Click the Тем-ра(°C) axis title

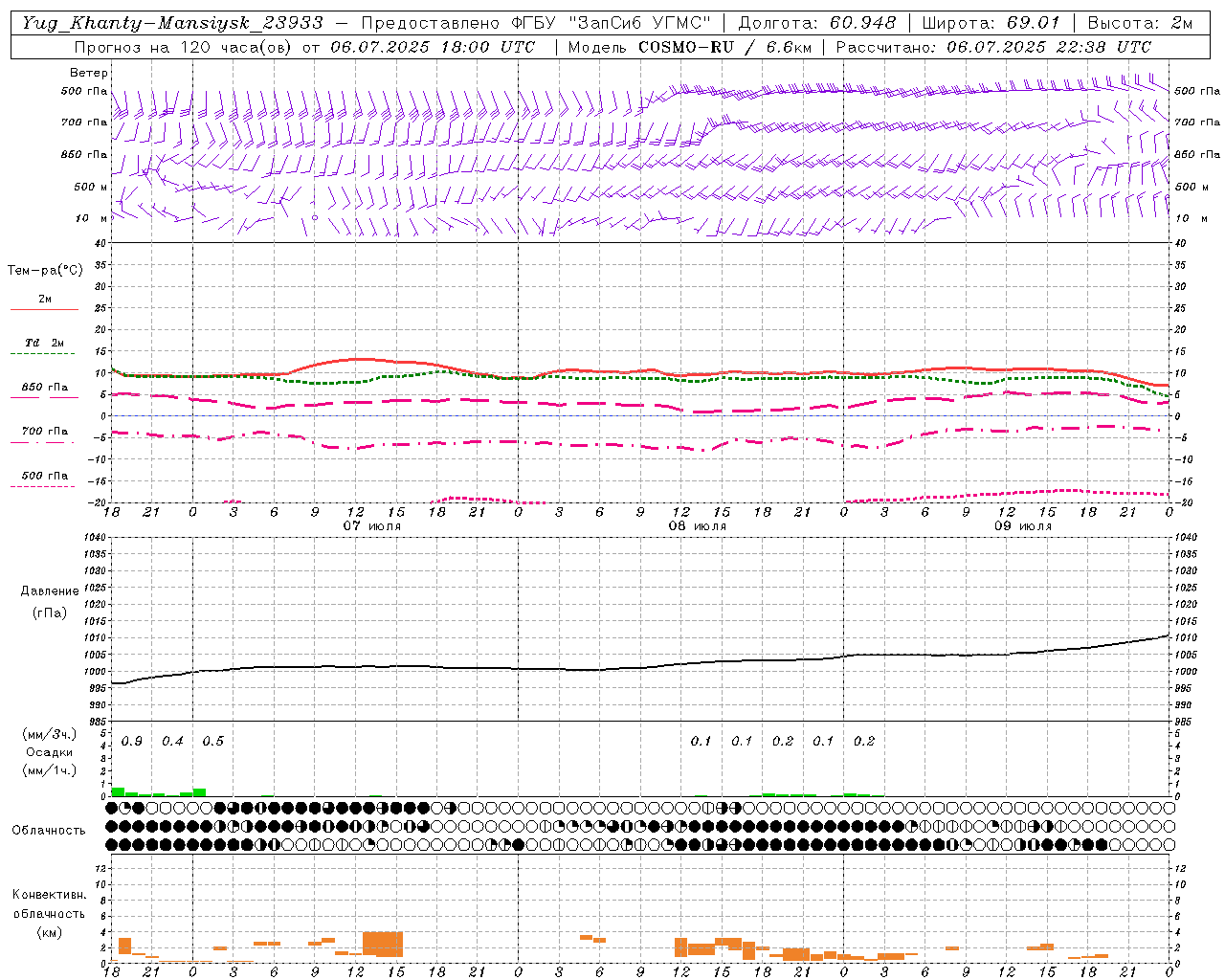click(x=45, y=271)
